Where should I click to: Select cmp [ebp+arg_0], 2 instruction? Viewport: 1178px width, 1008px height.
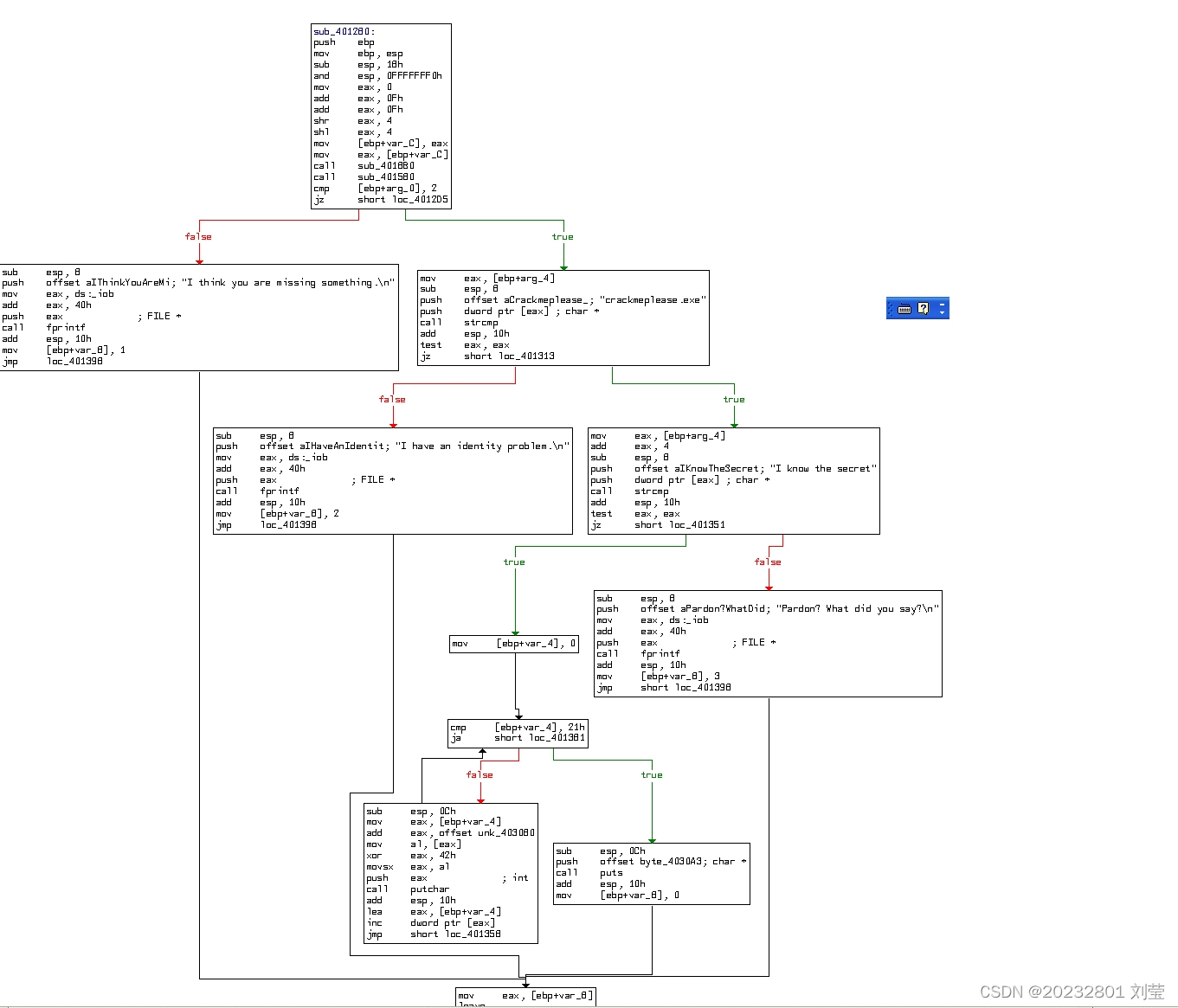(x=376, y=188)
